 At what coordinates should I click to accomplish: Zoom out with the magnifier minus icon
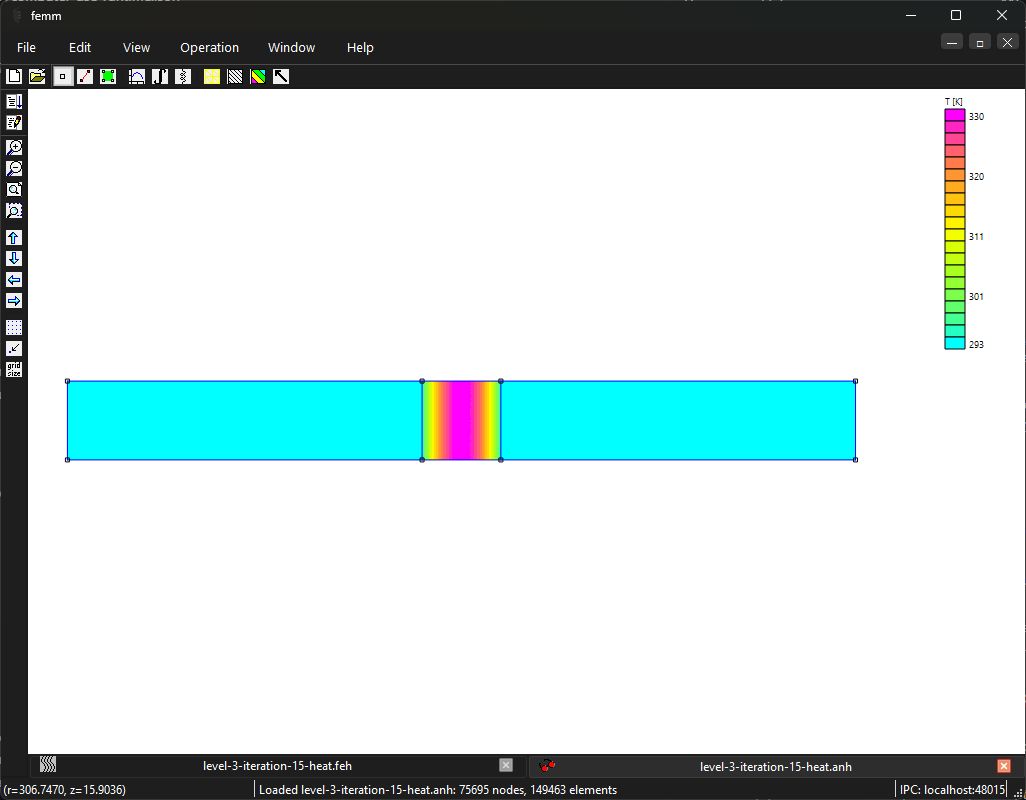click(x=14, y=168)
